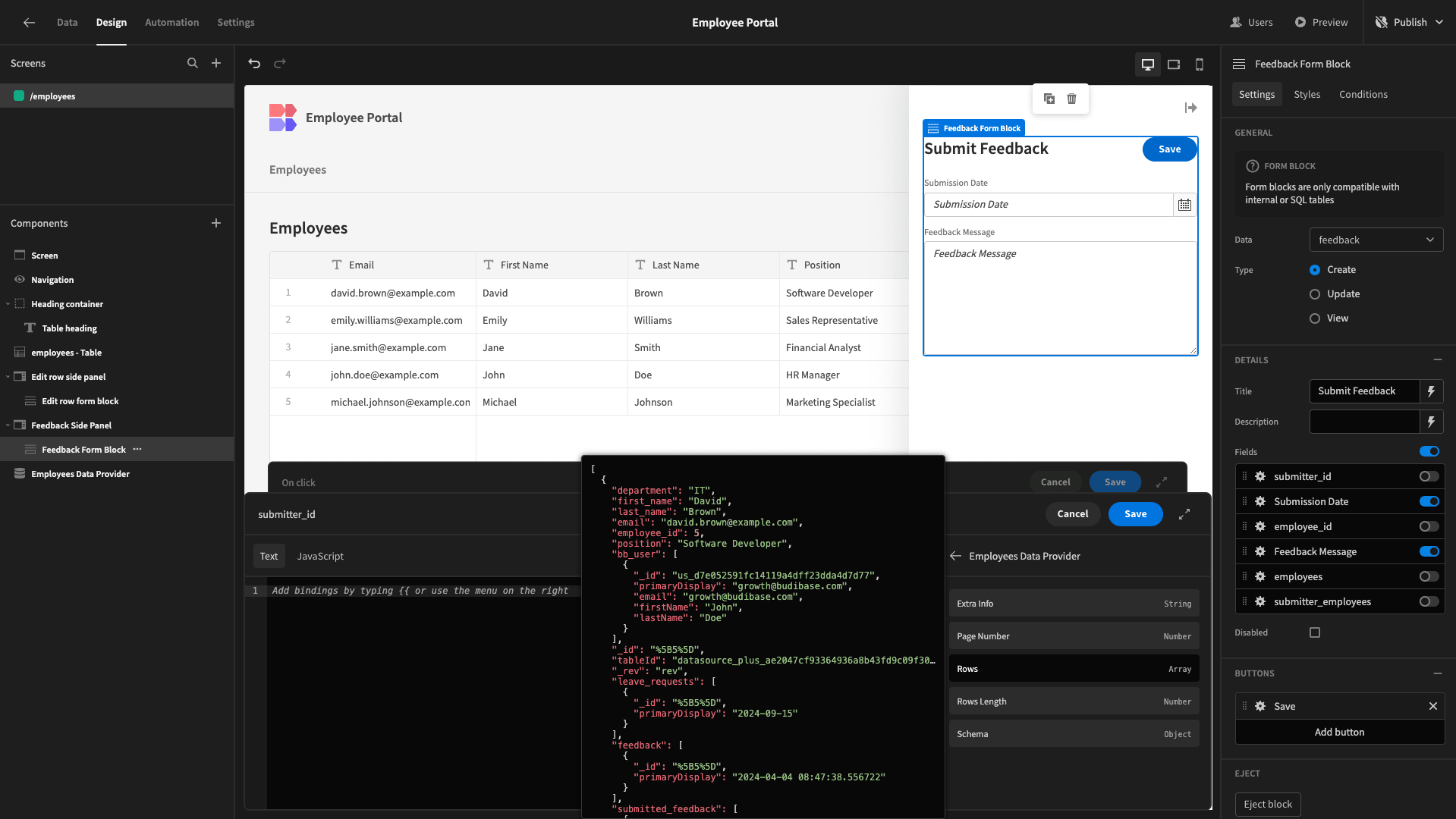
Task: Switch to desktop preview size
Action: (1148, 64)
